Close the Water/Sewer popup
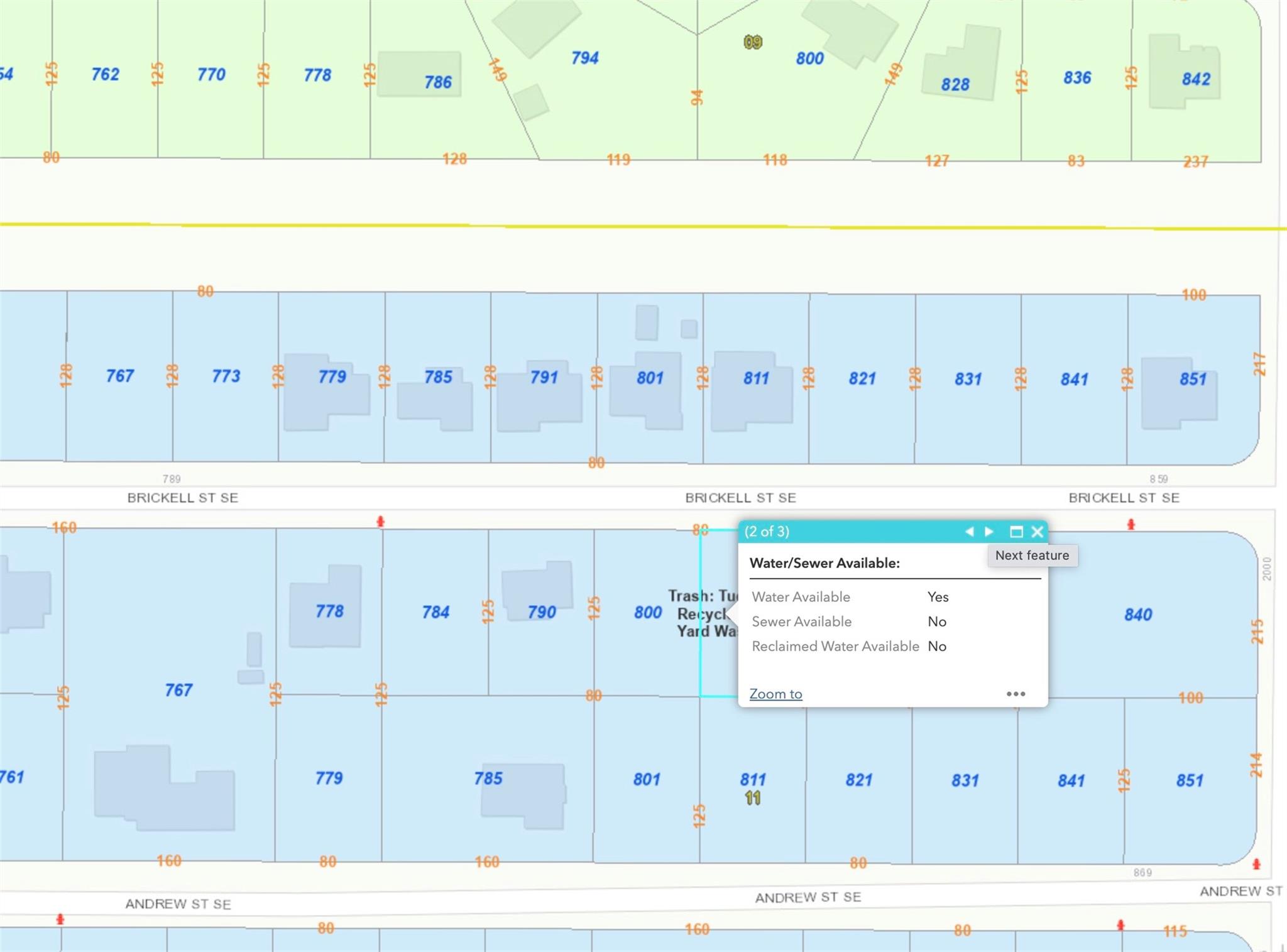Screen dimensions: 1287x952 click(x=1038, y=532)
